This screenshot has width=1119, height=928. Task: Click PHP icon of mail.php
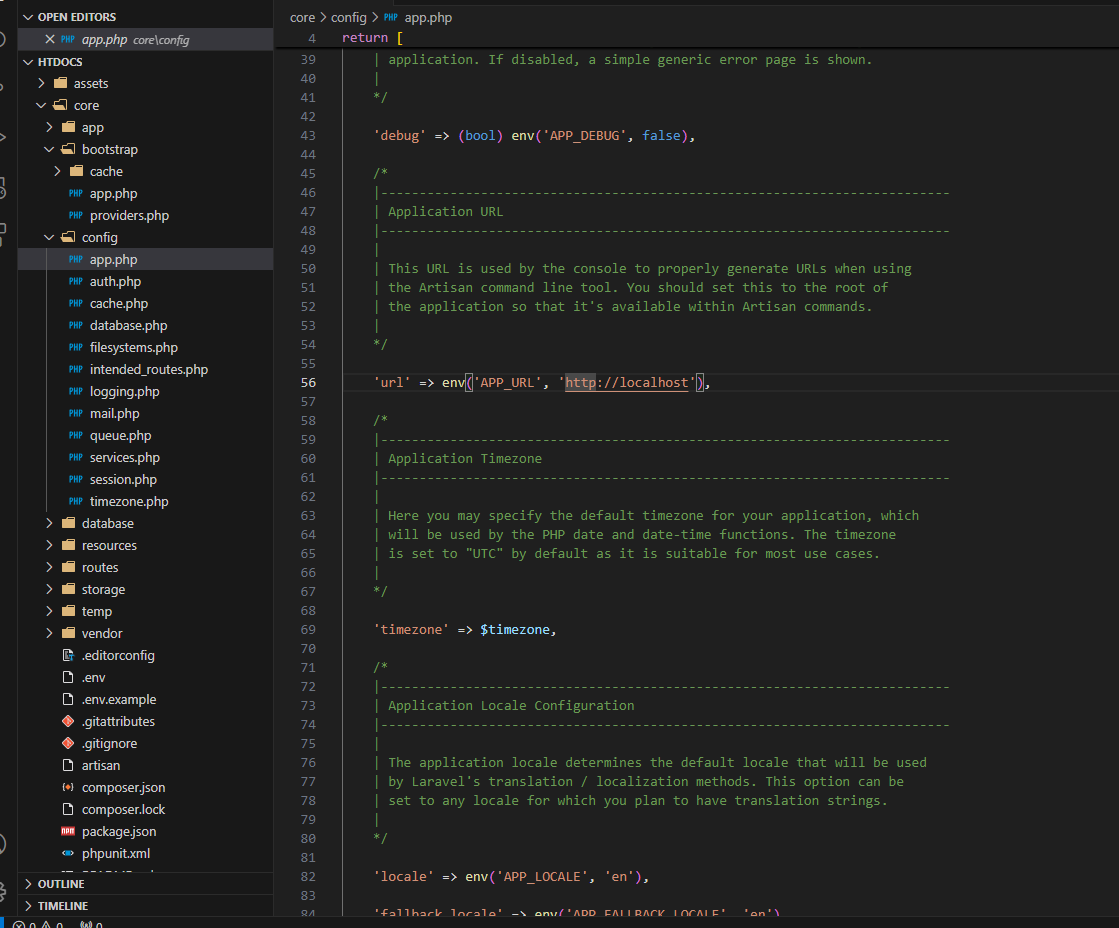pyautogui.click(x=76, y=413)
